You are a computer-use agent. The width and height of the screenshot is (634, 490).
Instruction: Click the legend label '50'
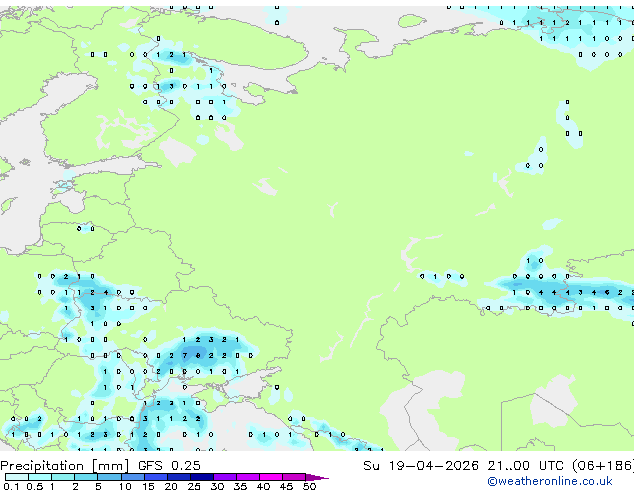click(x=309, y=486)
